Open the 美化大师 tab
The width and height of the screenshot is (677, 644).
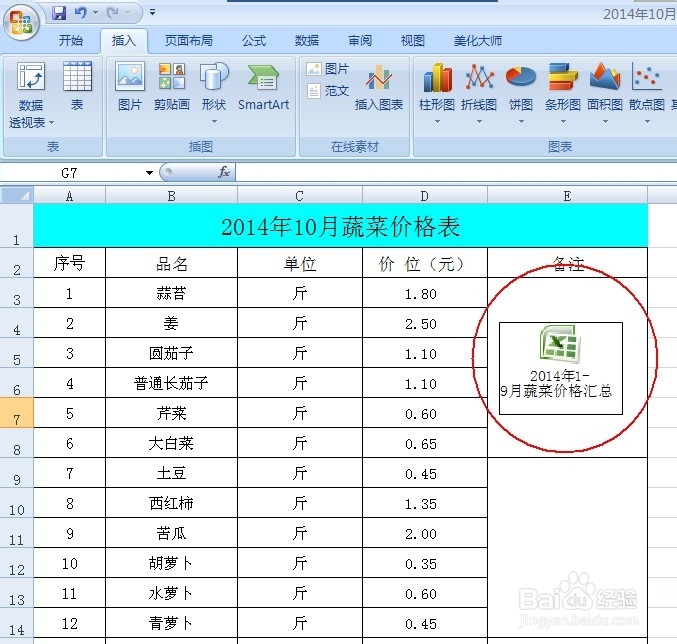478,41
